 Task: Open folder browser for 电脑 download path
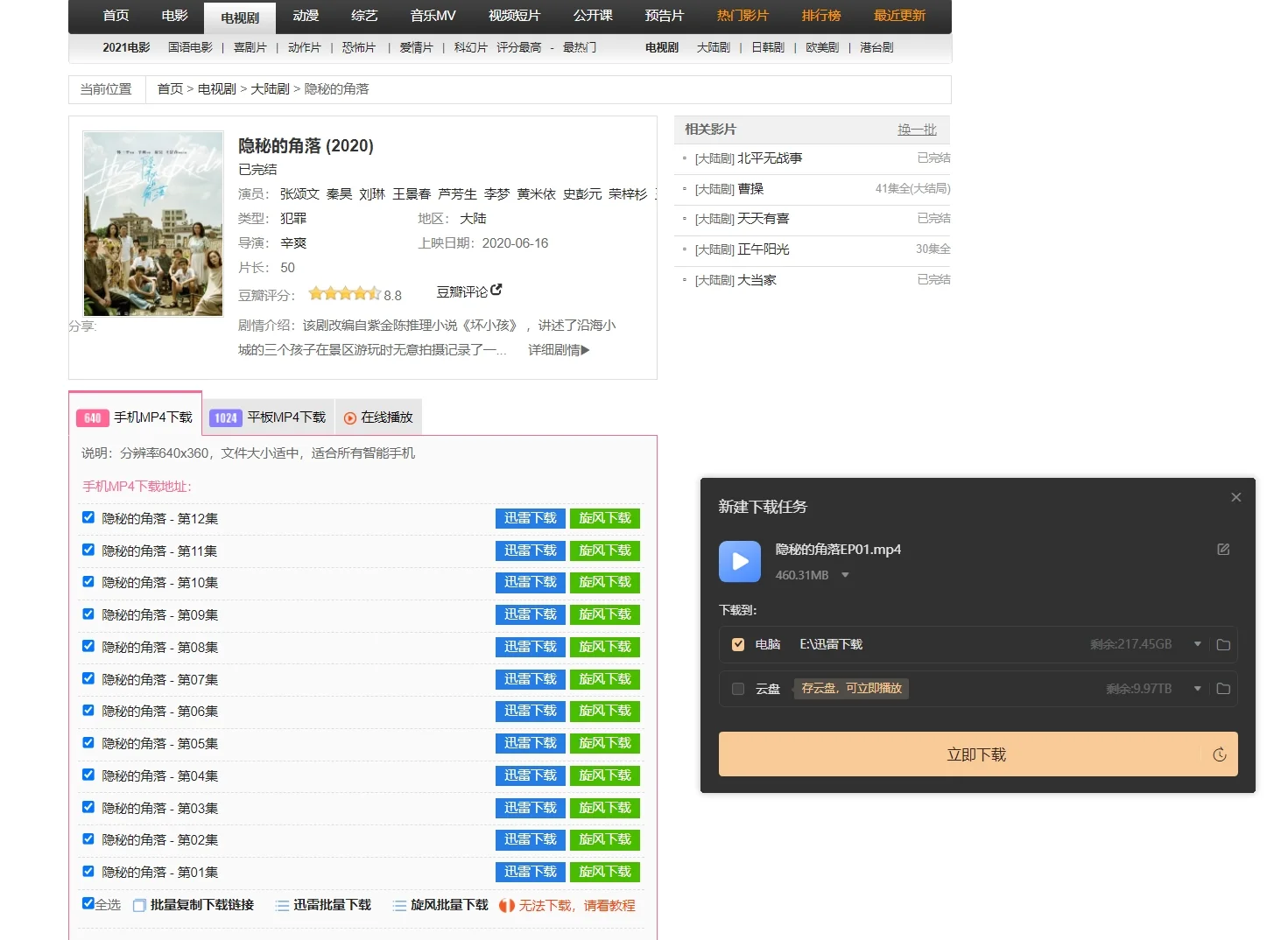[x=1223, y=645]
